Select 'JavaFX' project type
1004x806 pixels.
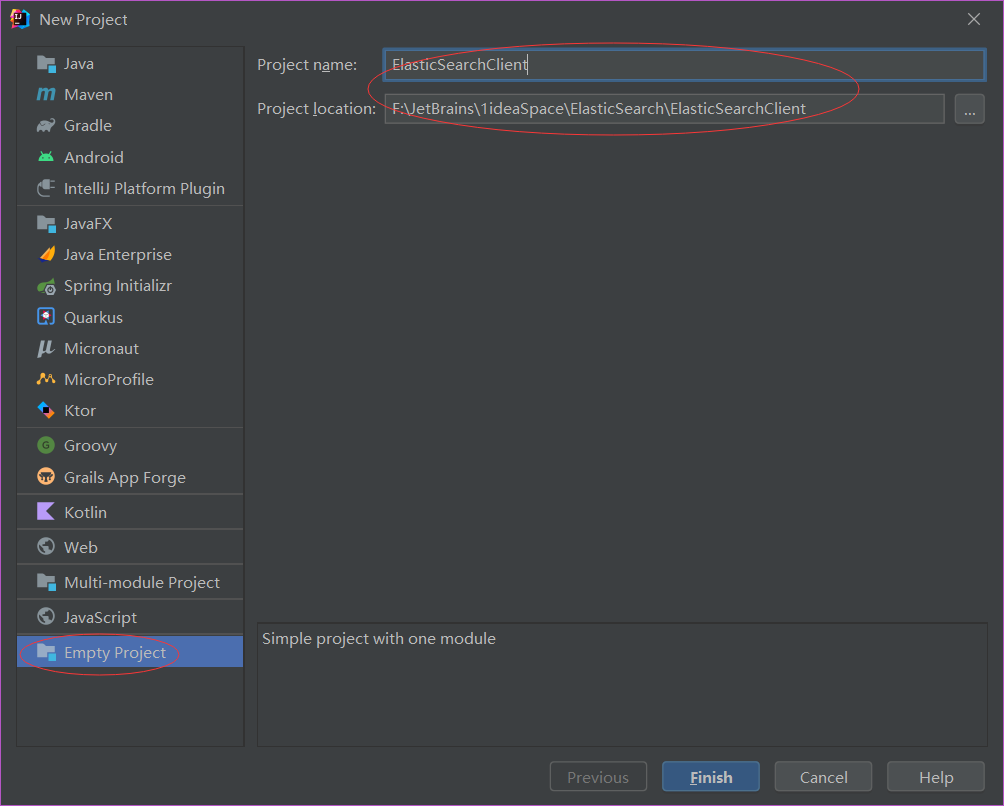[x=88, y=223]
